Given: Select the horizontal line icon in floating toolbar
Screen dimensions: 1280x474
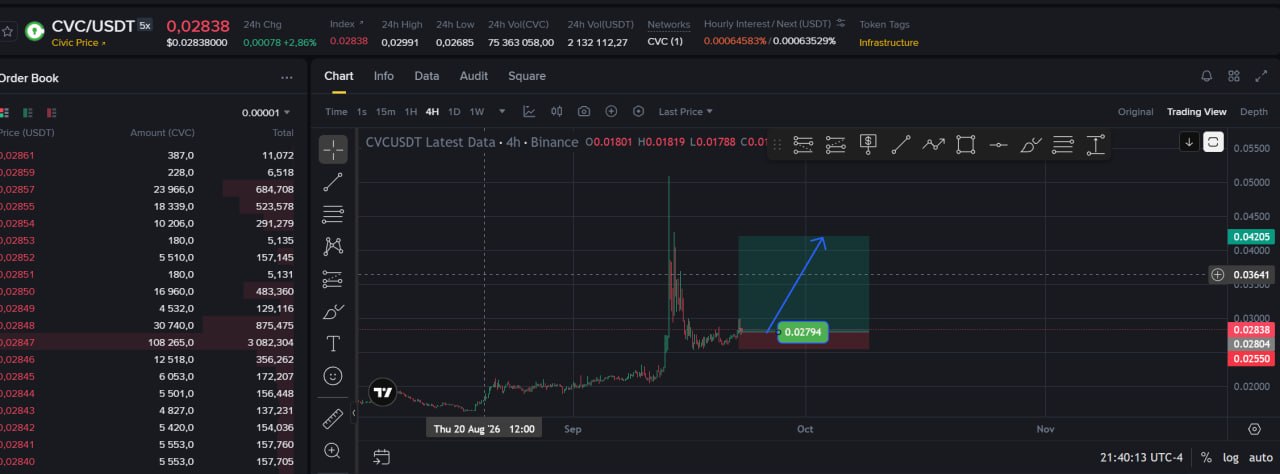Looking at the screenshot, I should point(998,144).
